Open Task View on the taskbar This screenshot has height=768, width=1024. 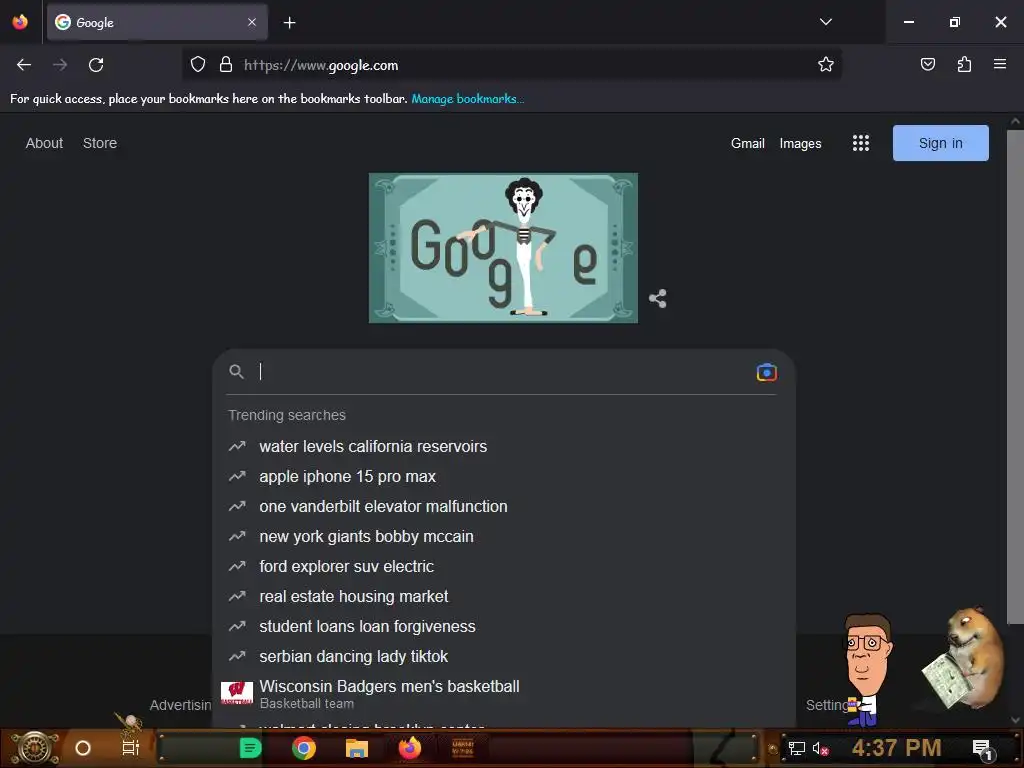click(x=131, y=748)
